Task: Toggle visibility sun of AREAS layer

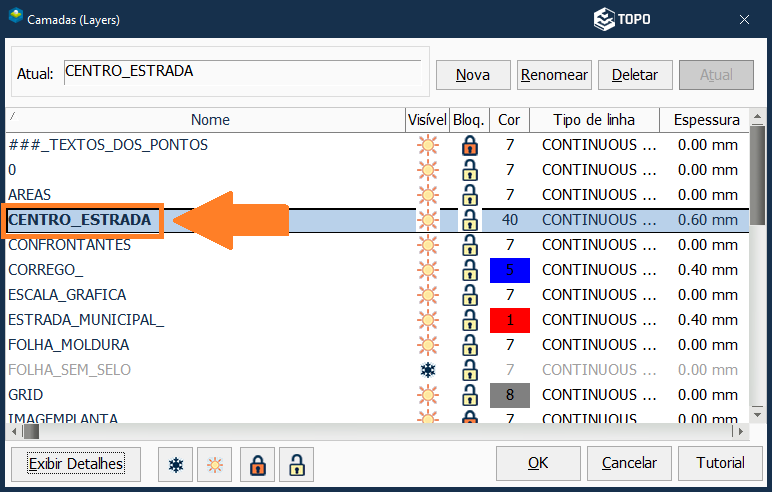Action: (x=428, y=195)
